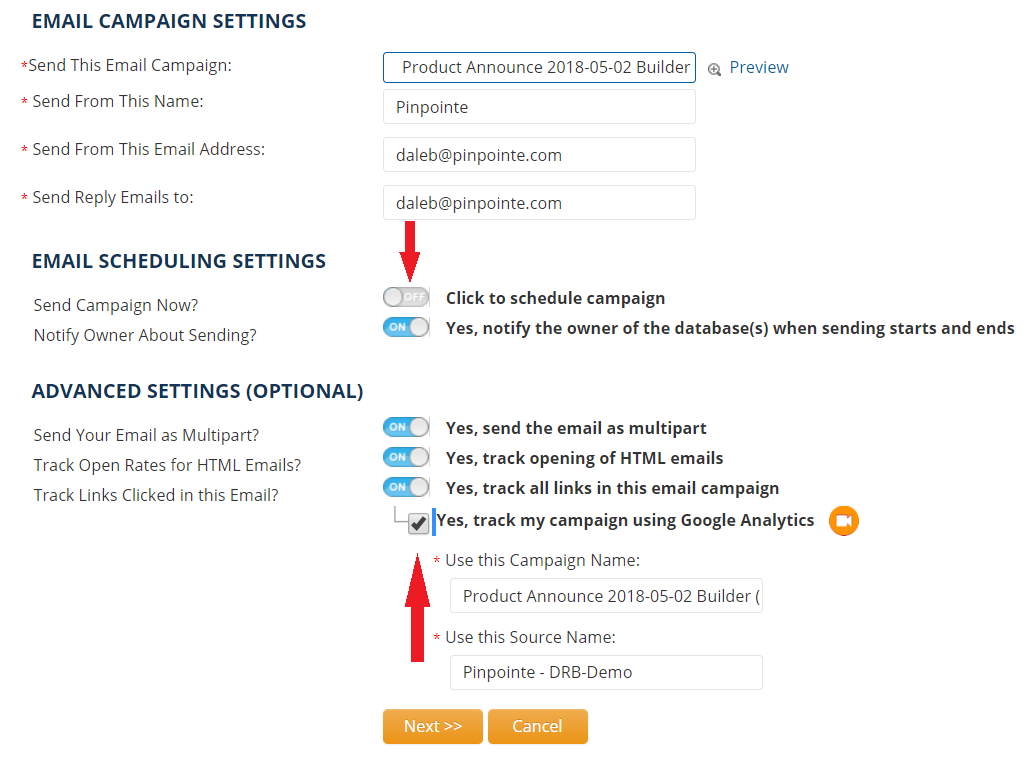Edit the Use this Campaign Name field

pyautogui.click(x=606, y=595)
